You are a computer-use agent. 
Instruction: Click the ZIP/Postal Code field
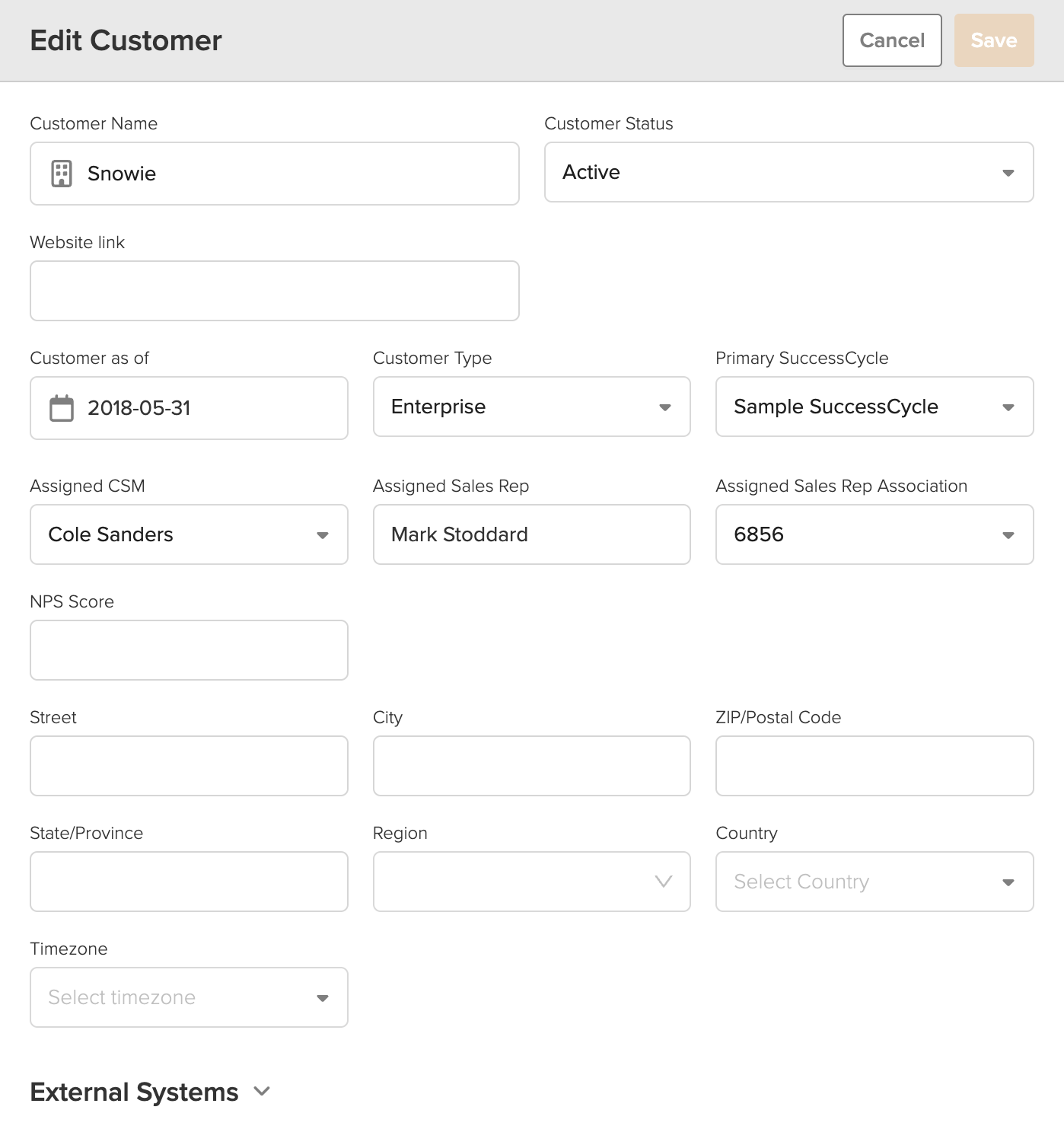[874, 766]
